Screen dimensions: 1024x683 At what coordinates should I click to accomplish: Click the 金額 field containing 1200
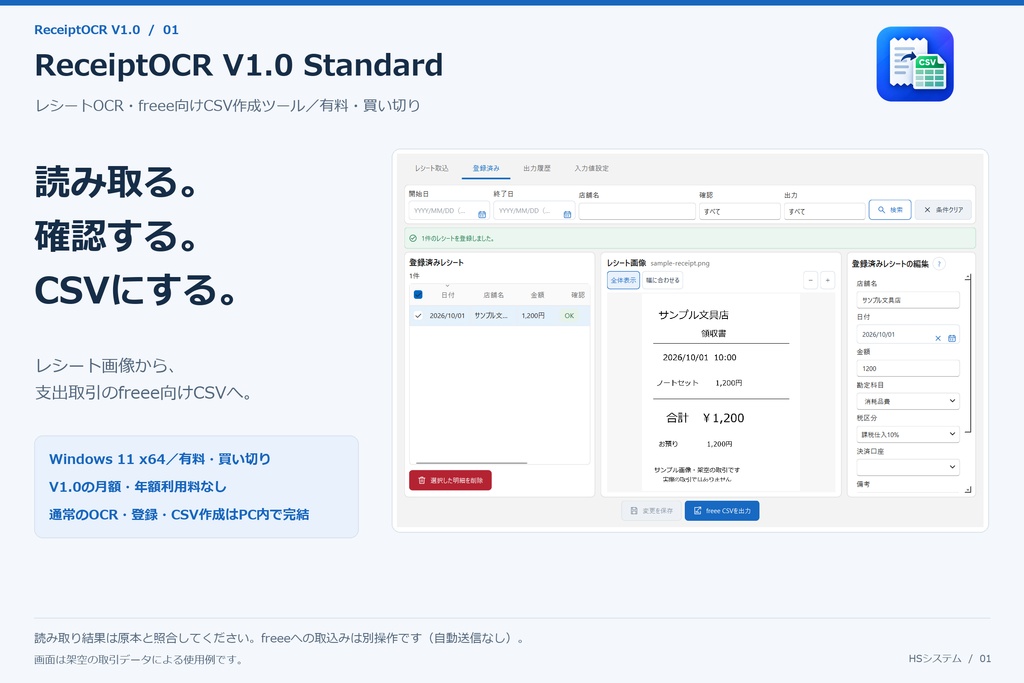[x=908, y=368]
